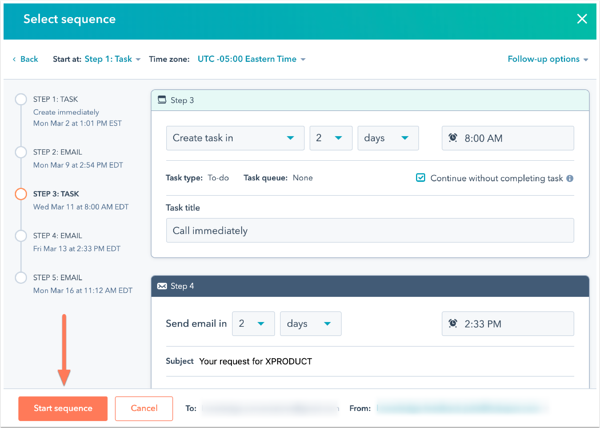Open the Create task in dropdown
This screenshot has height=428, width=600.
click(x=235, y=138)
